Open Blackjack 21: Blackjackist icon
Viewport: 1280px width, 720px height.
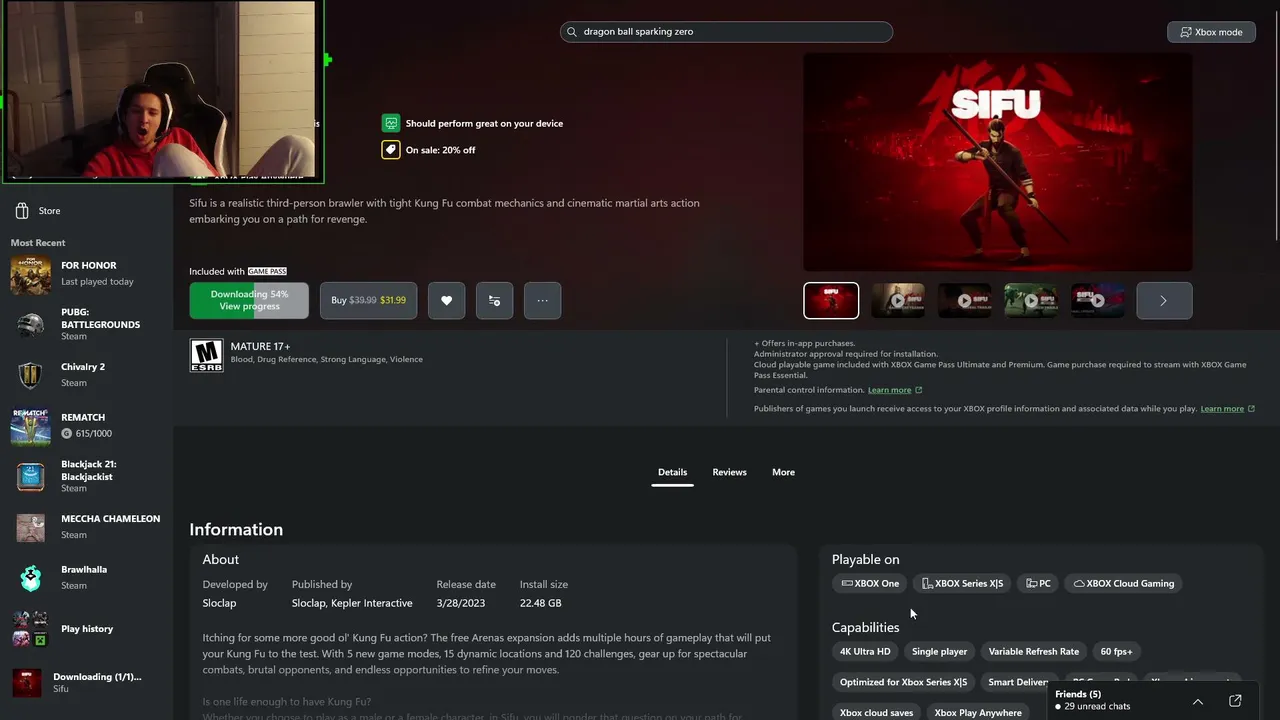[x=31, y=477]
